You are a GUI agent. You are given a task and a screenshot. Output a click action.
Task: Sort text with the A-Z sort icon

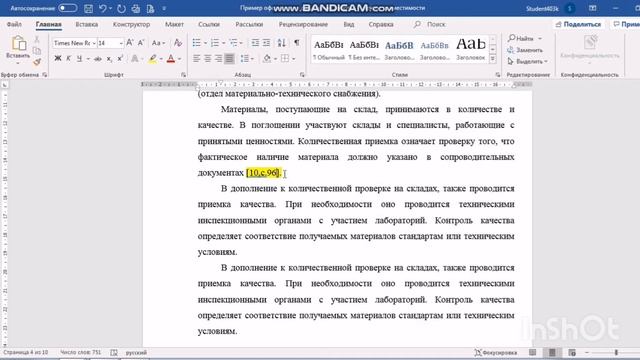tap(282, 43)
